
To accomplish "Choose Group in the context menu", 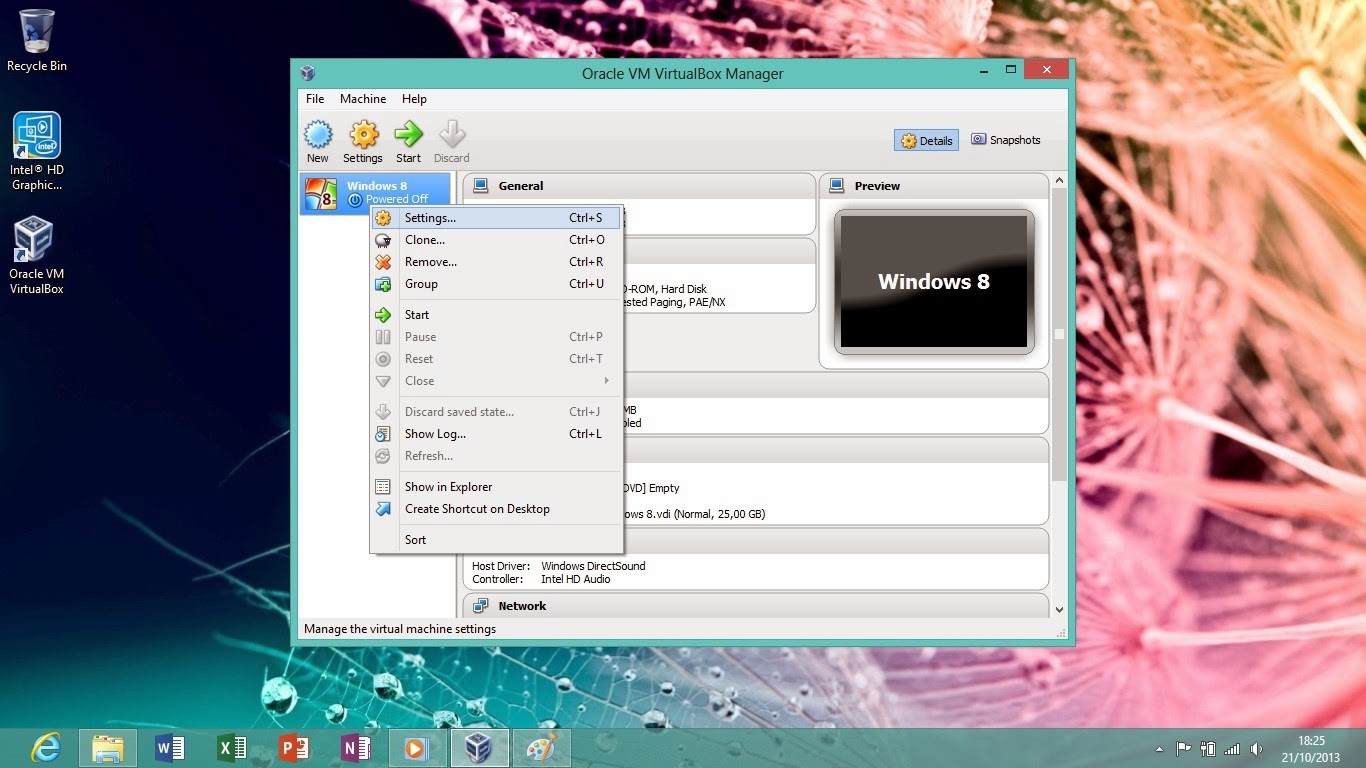I will coord(496,284).
